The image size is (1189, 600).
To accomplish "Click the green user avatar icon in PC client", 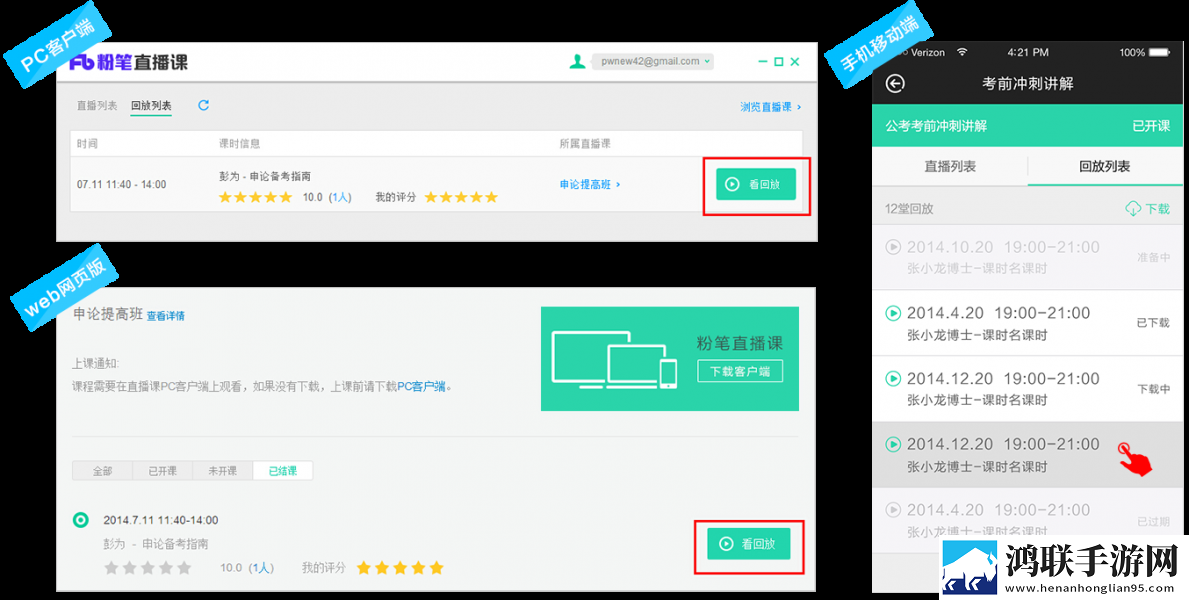I will [x=578, y=61].
